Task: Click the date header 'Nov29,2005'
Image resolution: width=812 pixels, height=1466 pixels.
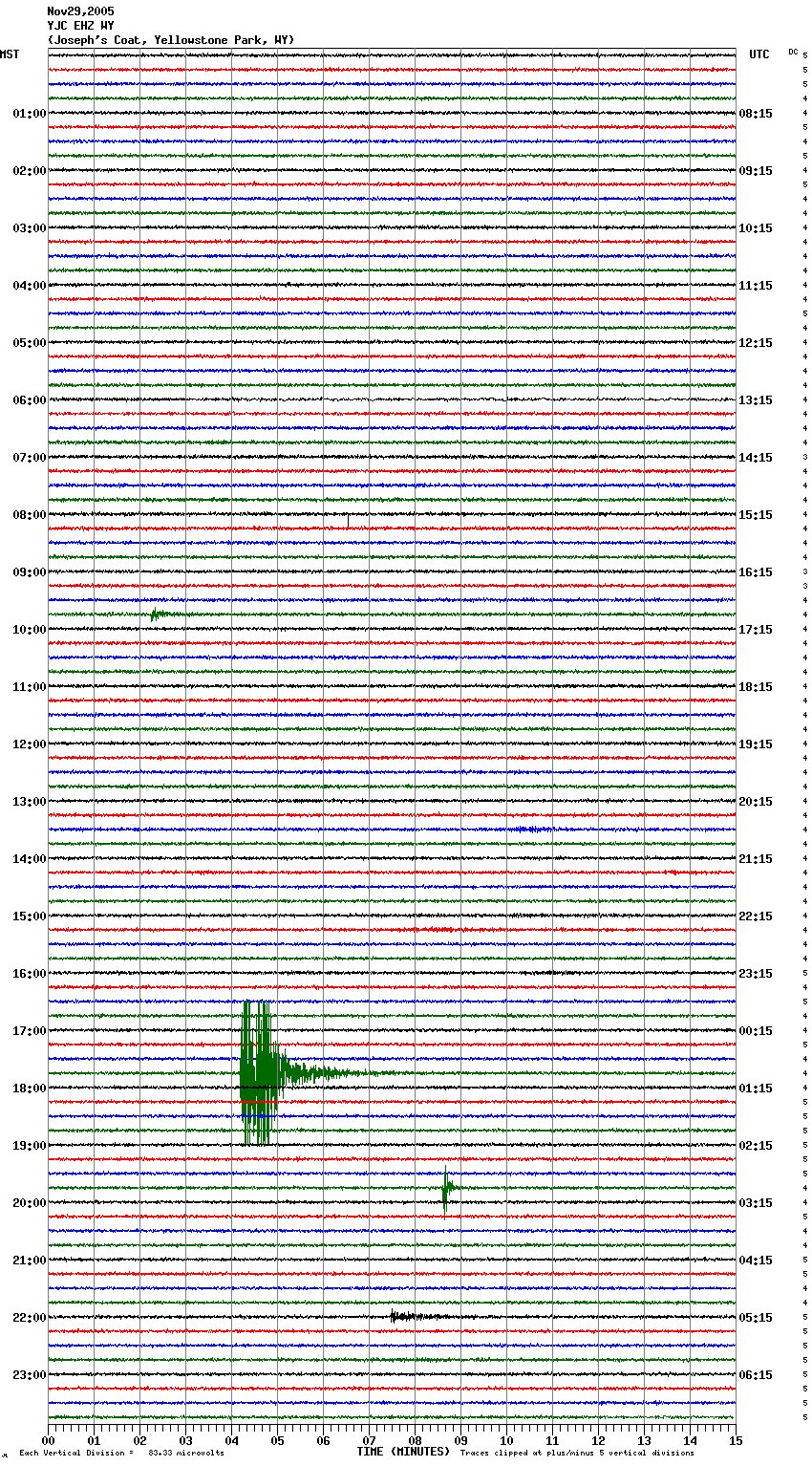Action: [80, 11]
